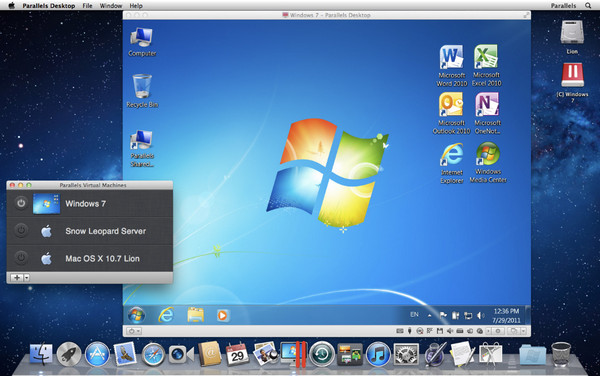Click the Windows taskbar clock showing 12:36 PM
The image size is (600, 376).
[506, 316]
